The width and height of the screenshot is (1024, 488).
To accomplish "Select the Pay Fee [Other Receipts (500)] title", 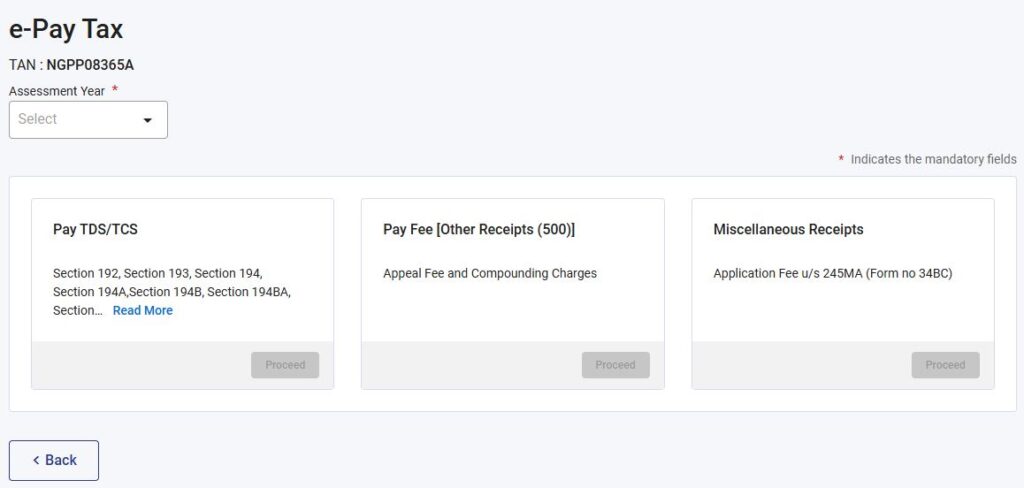I will pyautogui.click(x=478, y=229).
